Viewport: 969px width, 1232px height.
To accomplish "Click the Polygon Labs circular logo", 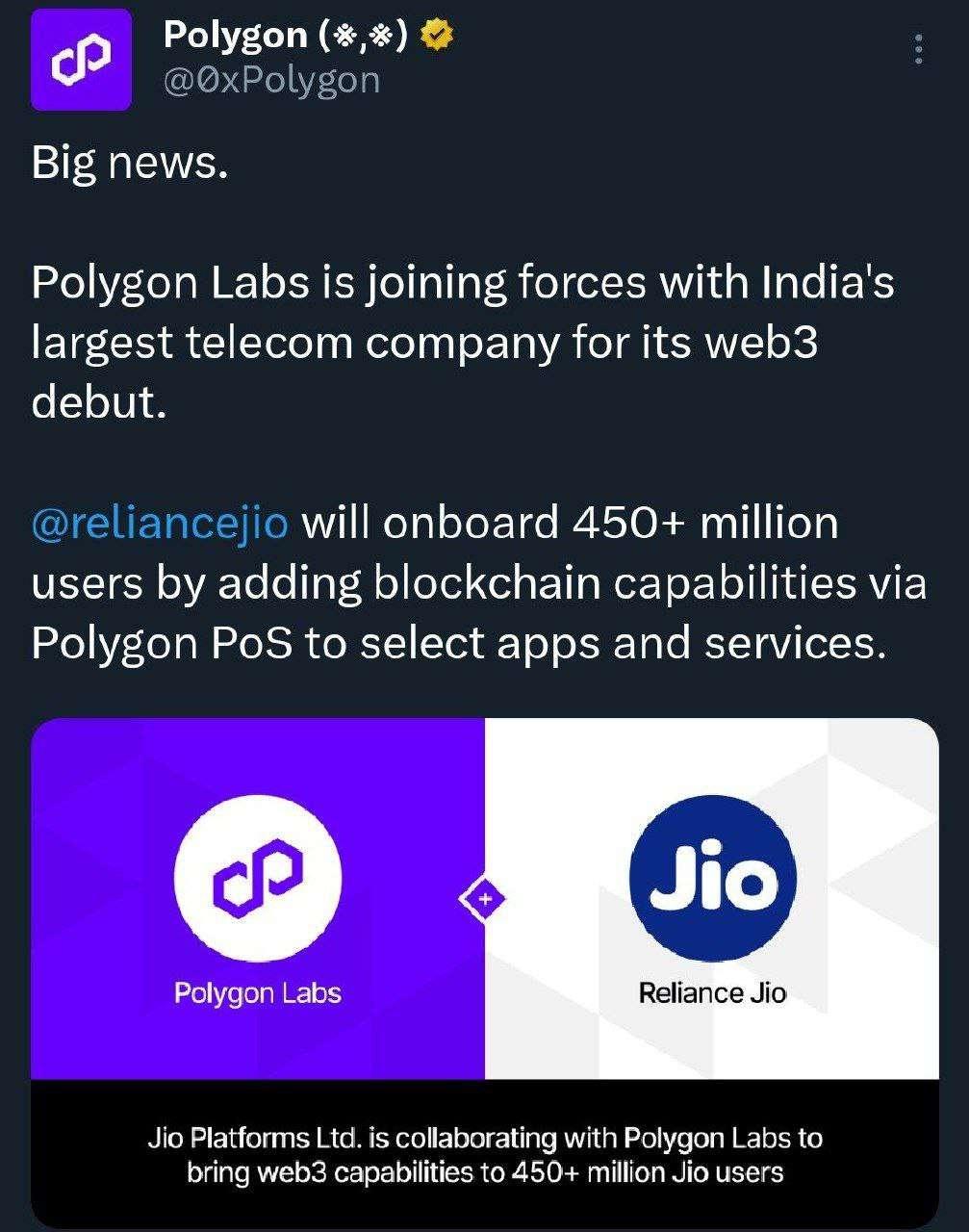I will coord(258,877).
